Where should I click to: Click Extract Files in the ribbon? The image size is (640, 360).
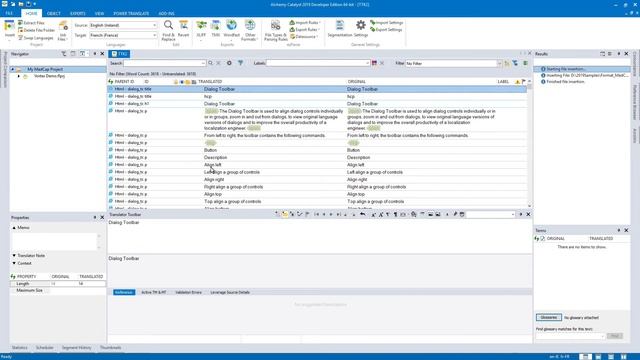[x=31, y=23]
